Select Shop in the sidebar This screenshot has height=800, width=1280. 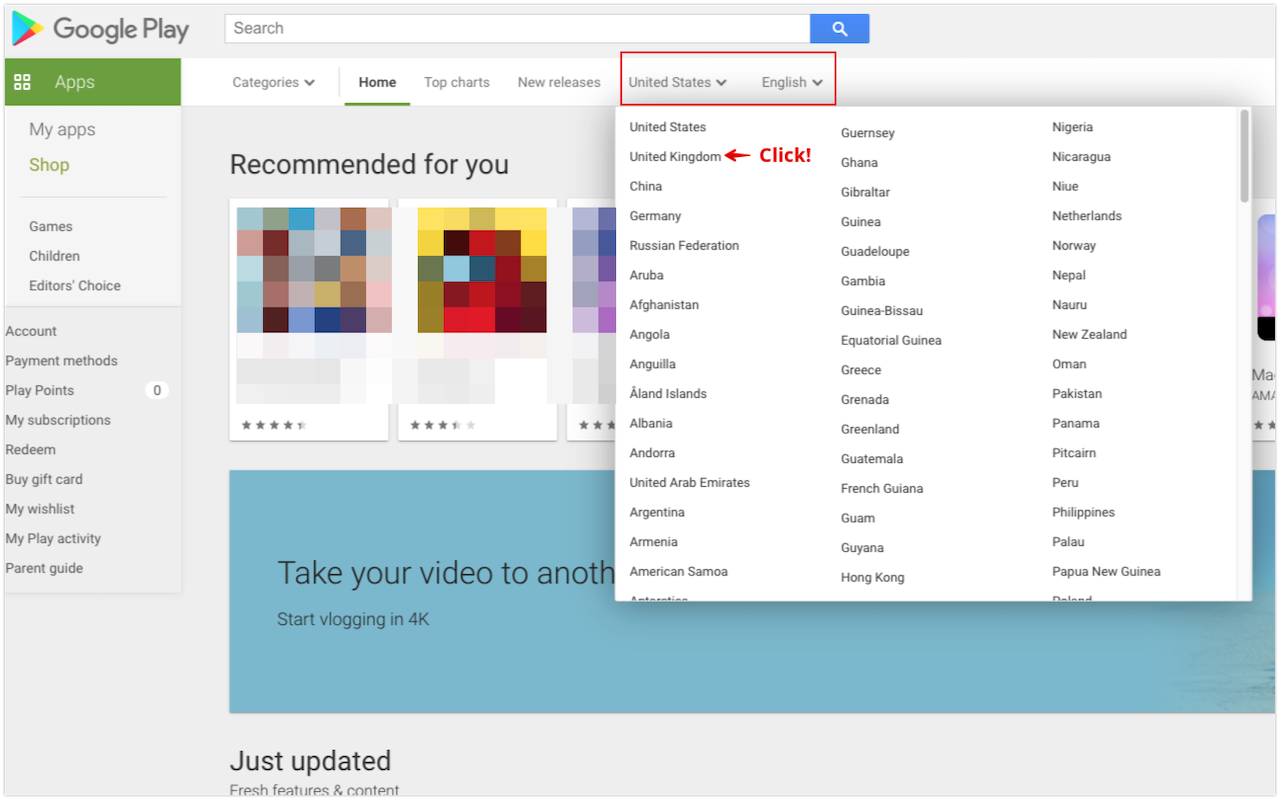pos(49,165)
